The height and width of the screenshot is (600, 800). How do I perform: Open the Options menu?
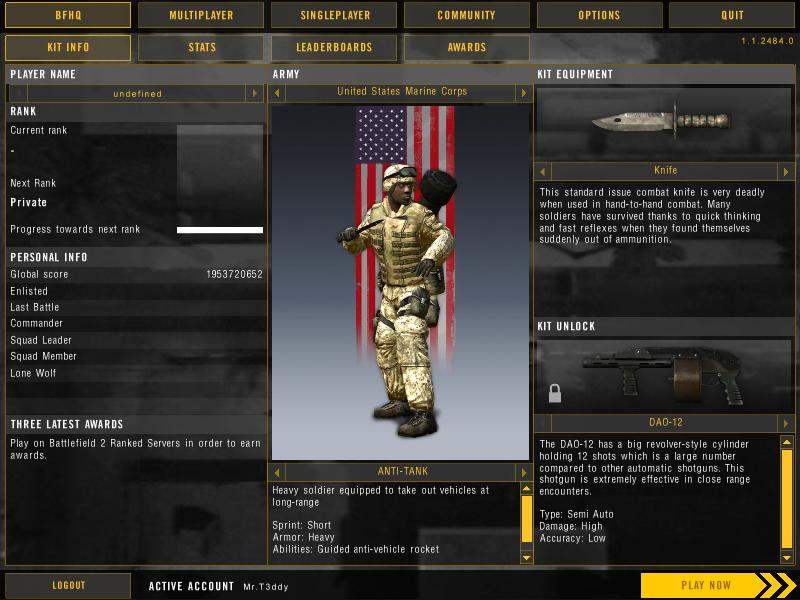tap(599, 15)
